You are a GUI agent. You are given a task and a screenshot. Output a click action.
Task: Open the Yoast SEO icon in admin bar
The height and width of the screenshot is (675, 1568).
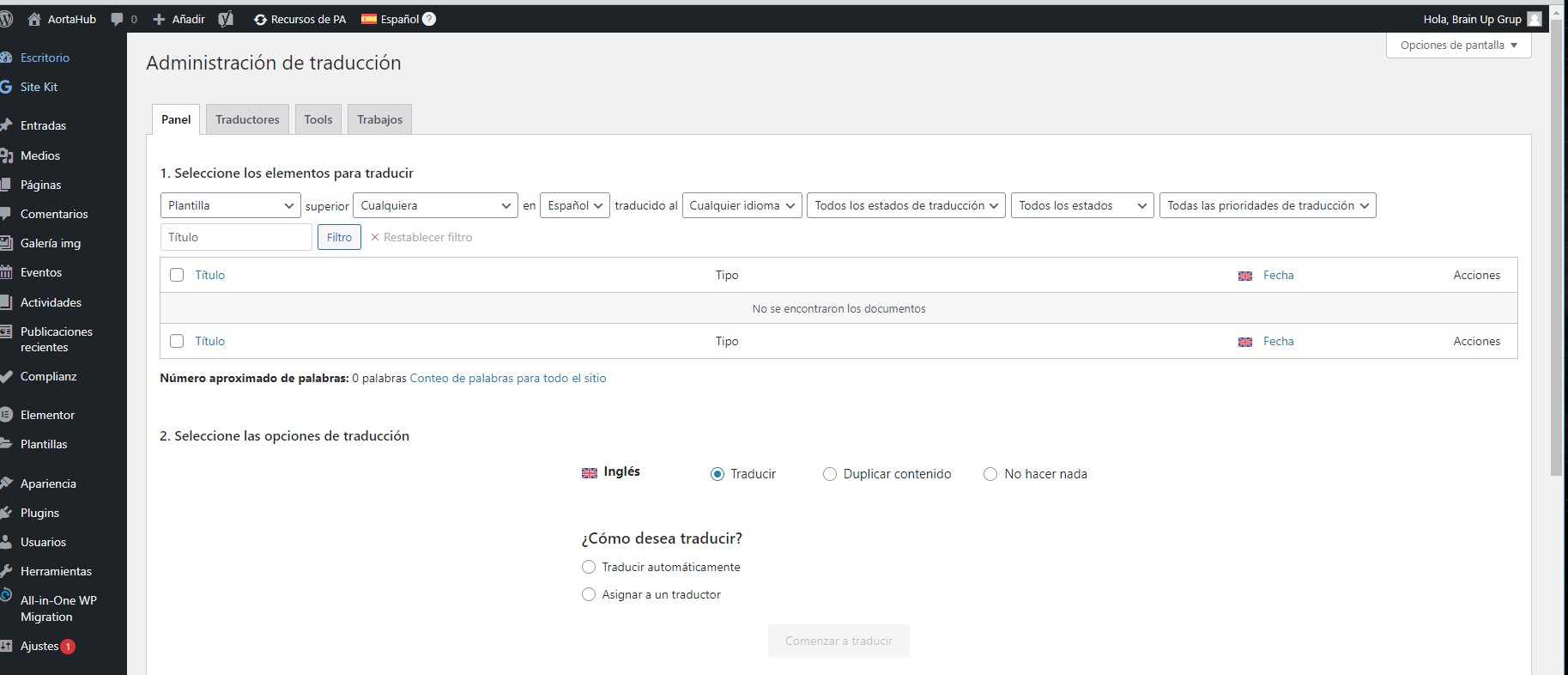[x=226, y=19]
